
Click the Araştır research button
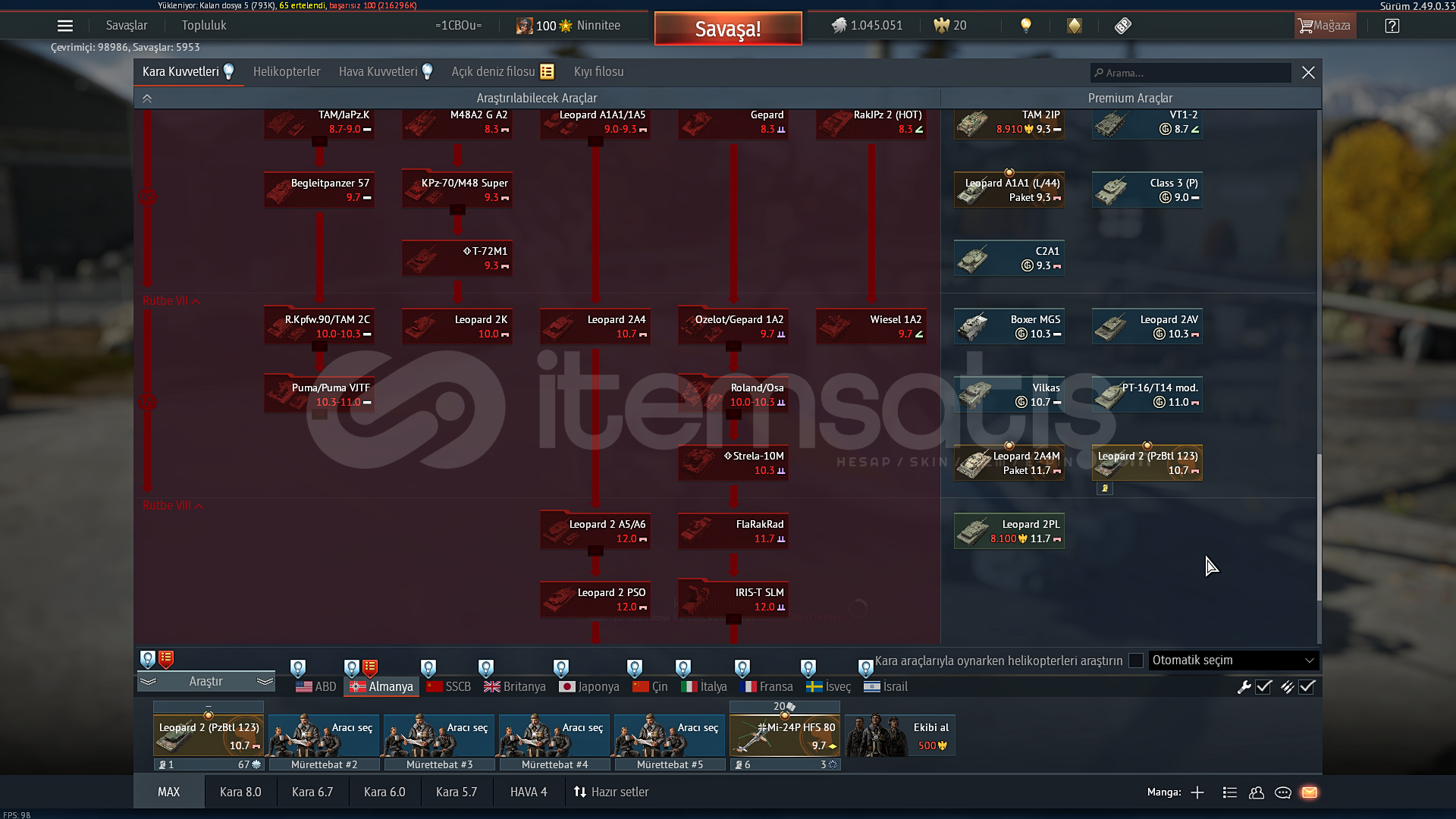click(x=206, y=682)
